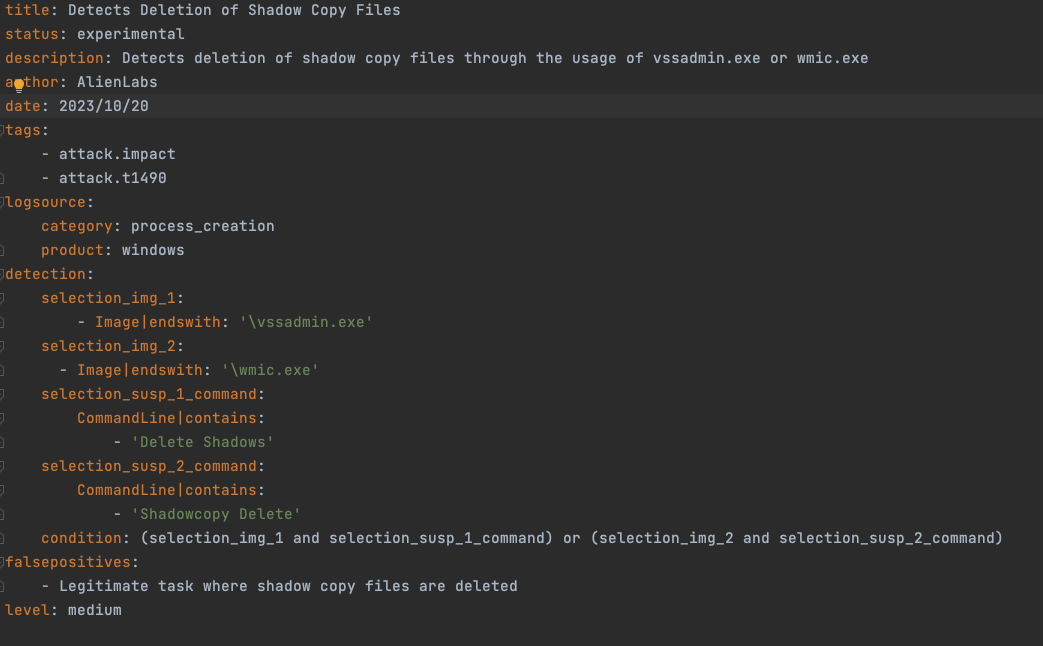Click the 'medium' level value

95,610
